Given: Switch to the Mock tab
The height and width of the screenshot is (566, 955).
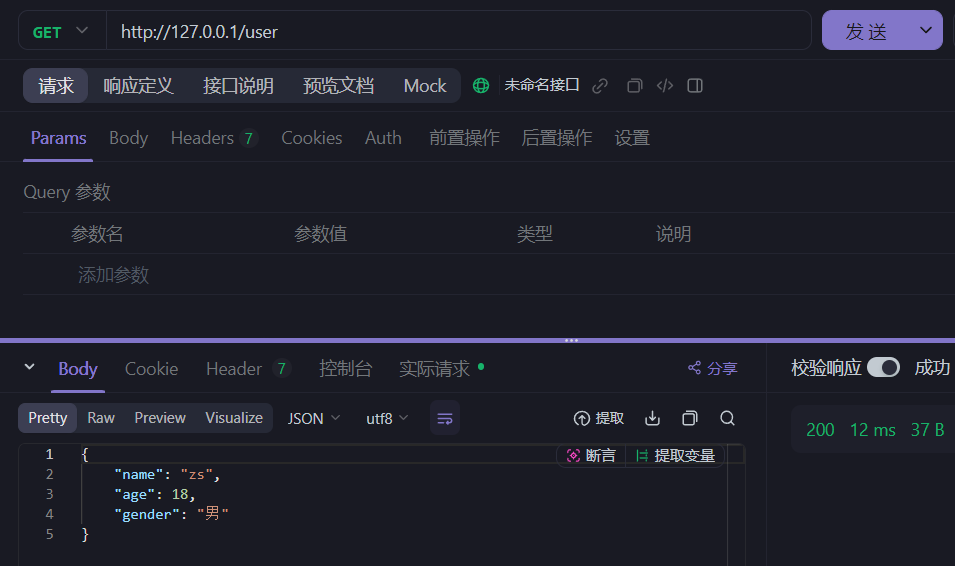Looking at the screenshot, I should click(425, 86).
